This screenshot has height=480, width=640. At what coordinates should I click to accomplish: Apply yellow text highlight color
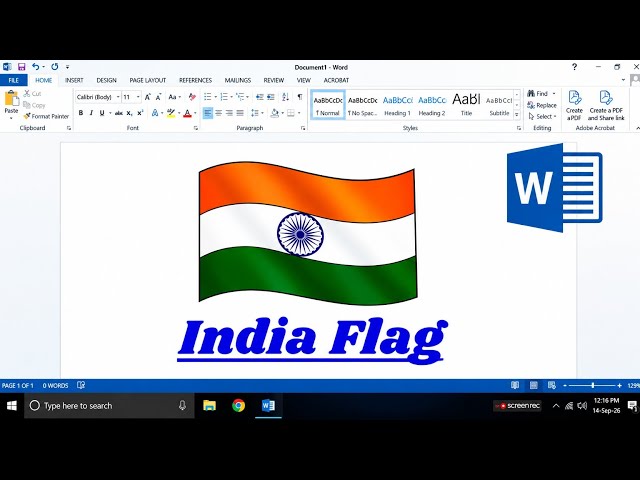pyautogui.click(x=171, y=113)
